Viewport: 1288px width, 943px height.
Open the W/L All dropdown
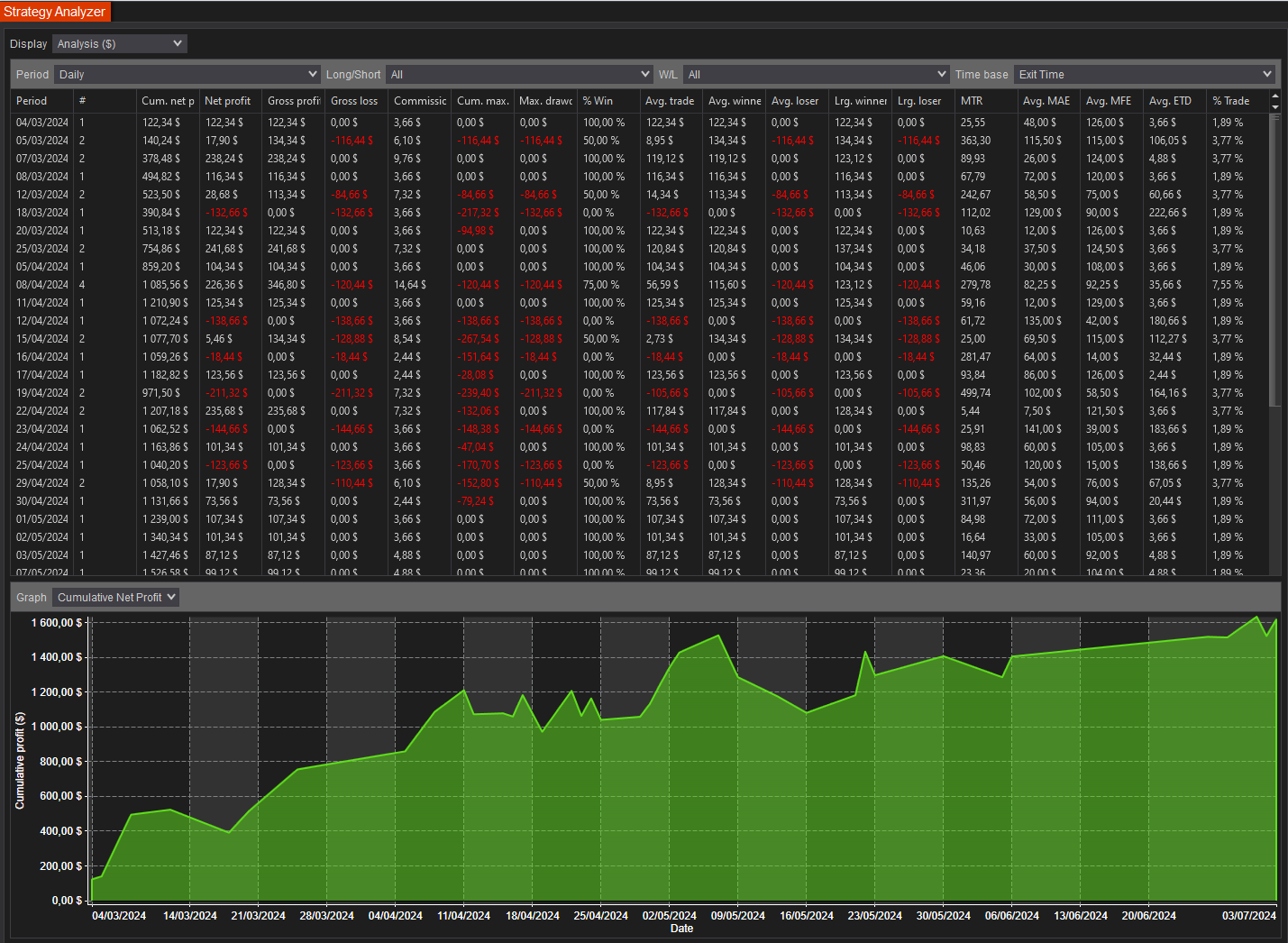tap(816, 74)
